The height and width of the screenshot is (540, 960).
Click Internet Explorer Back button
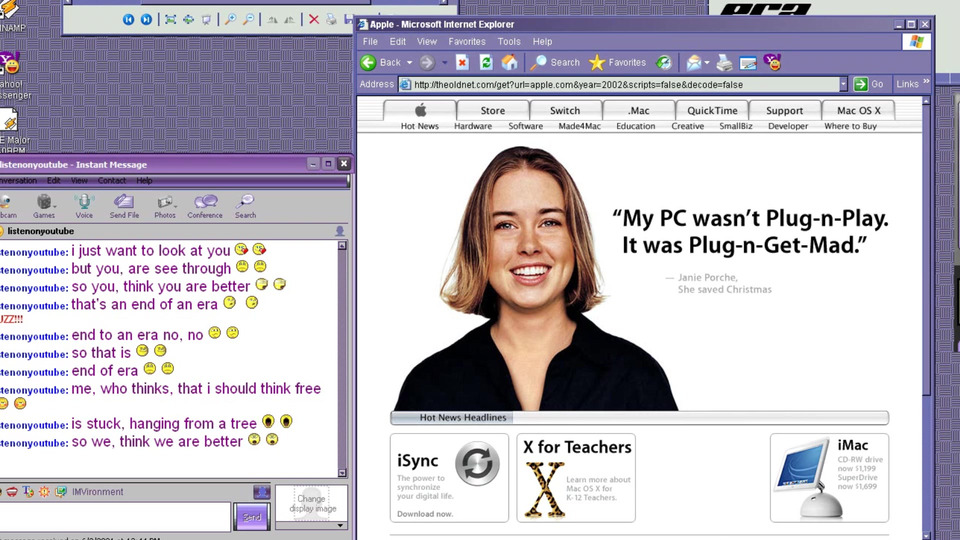(380, 62)
